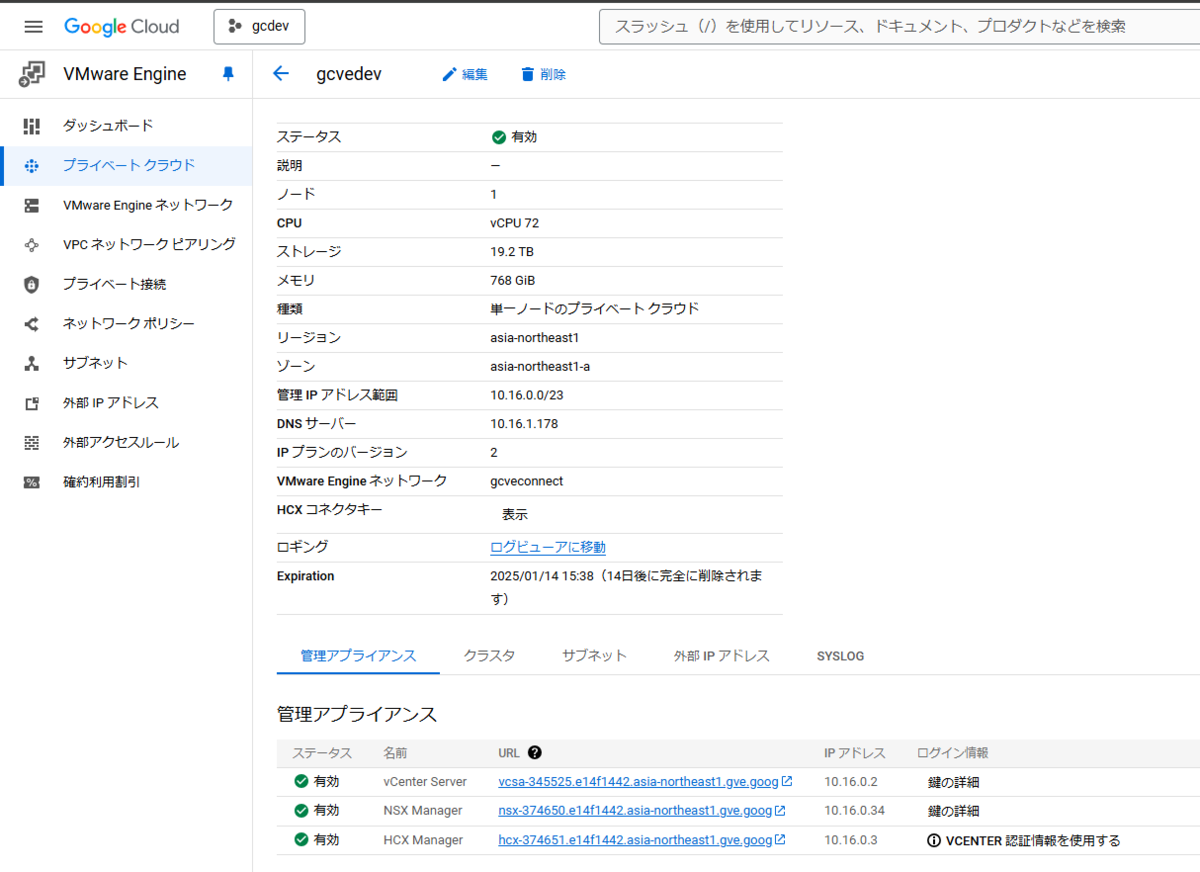Switch to the SYSLOG tab

840,656
